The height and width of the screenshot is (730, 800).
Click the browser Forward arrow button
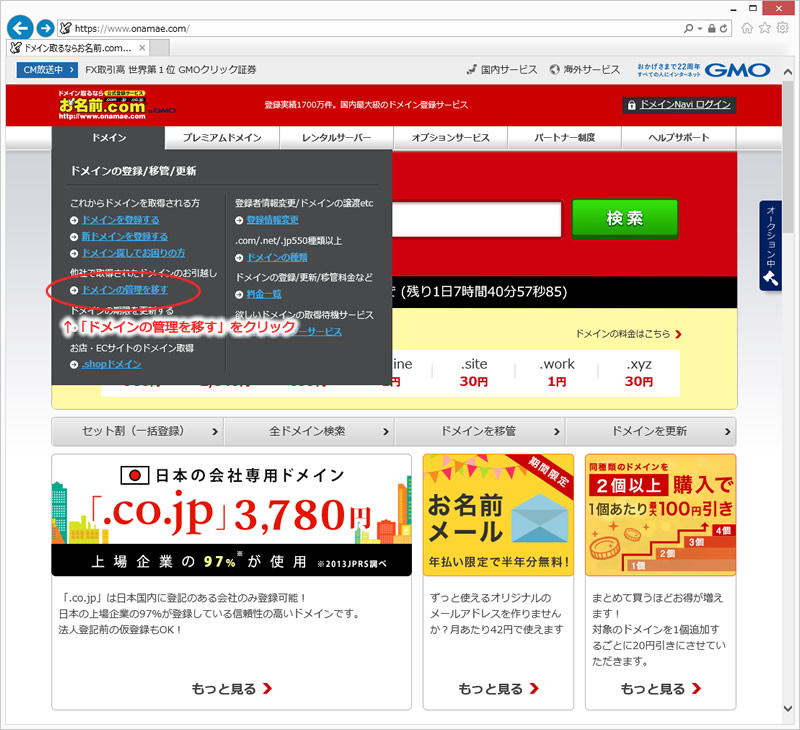pyautogui.click(x=45, y=28)
